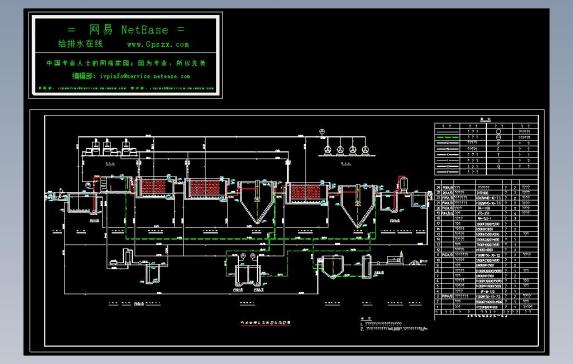
Task: Click the large equipment list table
Action: (x=486, y=247)
